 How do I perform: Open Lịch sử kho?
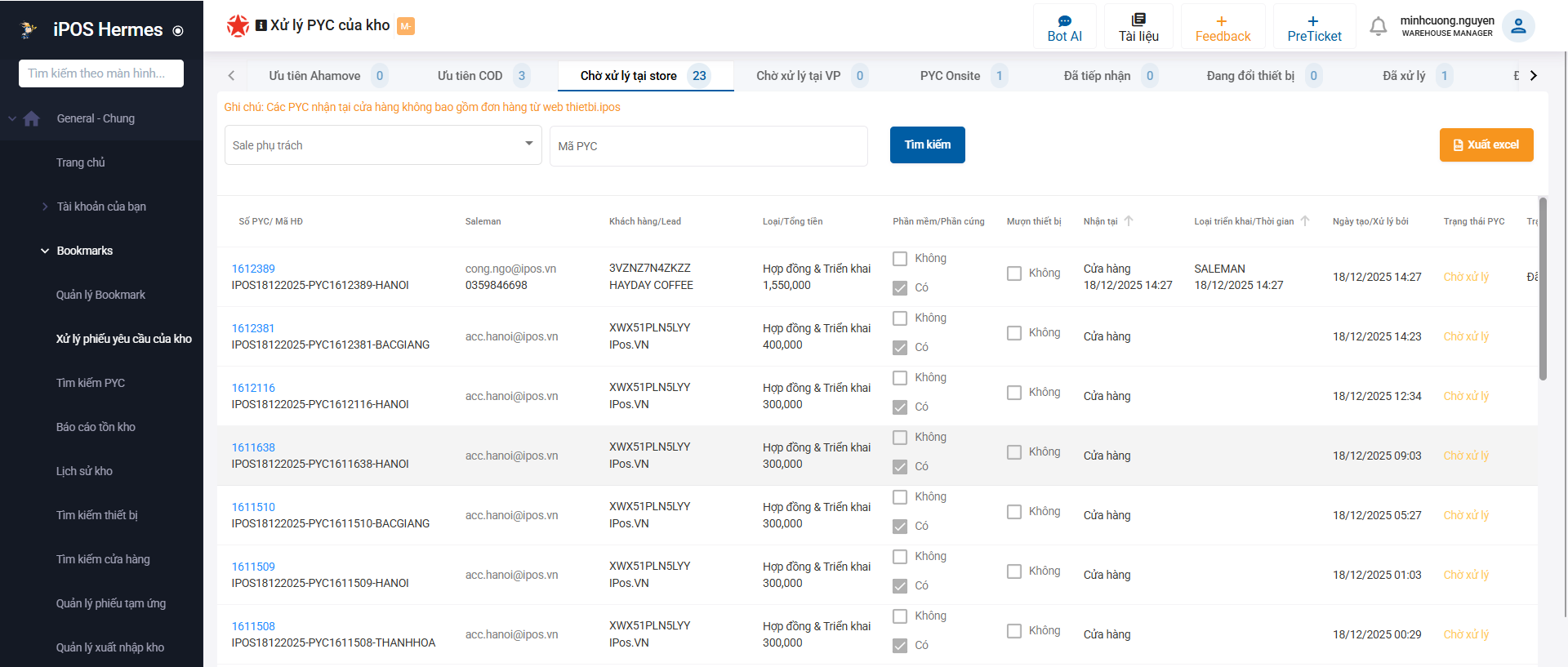pyautogui.click(x=84, y=471)
